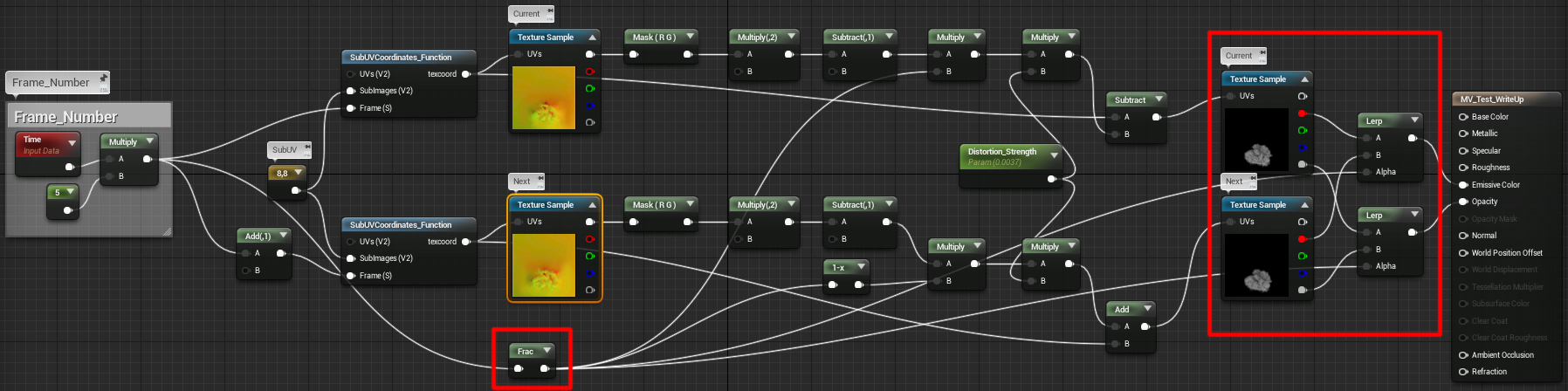
Task: Collapse the 8,8 constant node arrow
Action: pyautogui.click(x=298, y=173)
